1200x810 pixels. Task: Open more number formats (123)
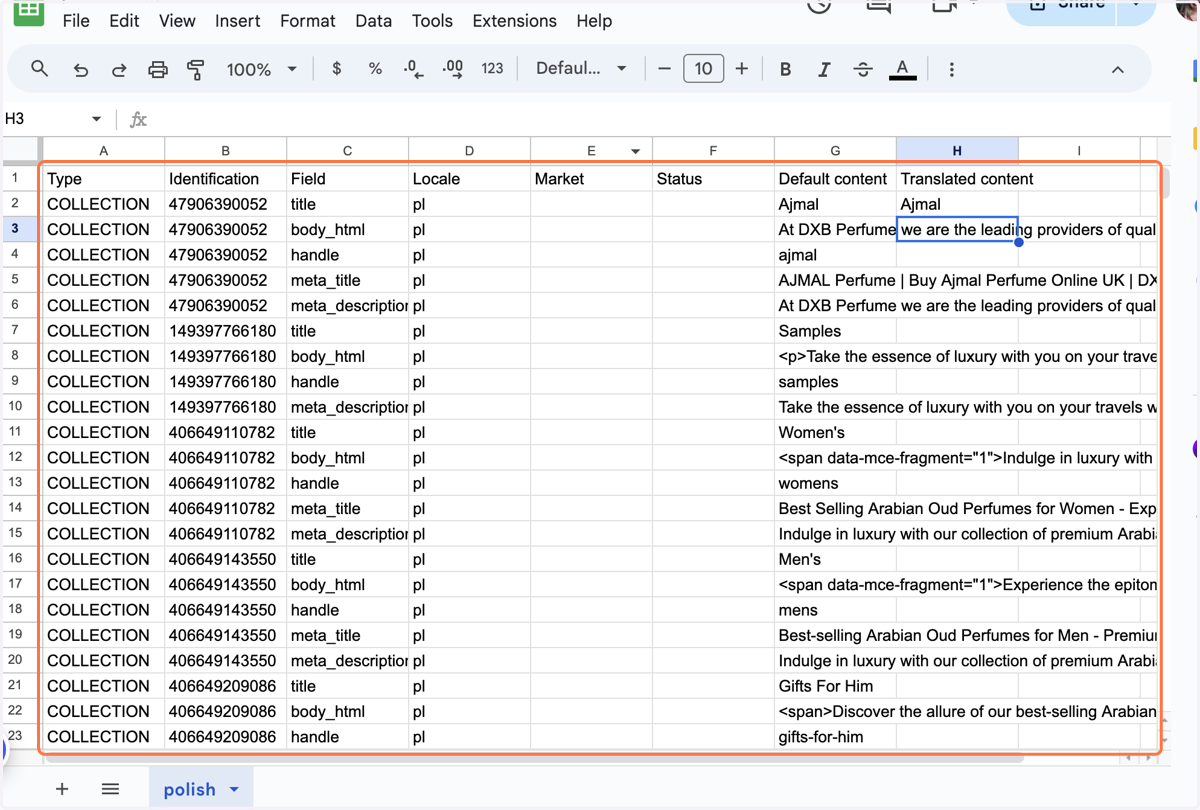point(492,69)
